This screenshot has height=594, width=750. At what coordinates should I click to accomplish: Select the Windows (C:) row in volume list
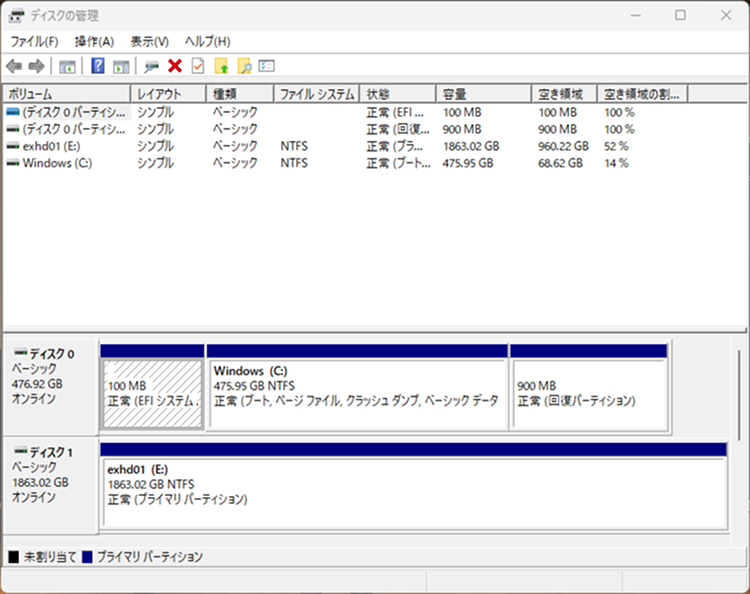click(x=56, y=163)
